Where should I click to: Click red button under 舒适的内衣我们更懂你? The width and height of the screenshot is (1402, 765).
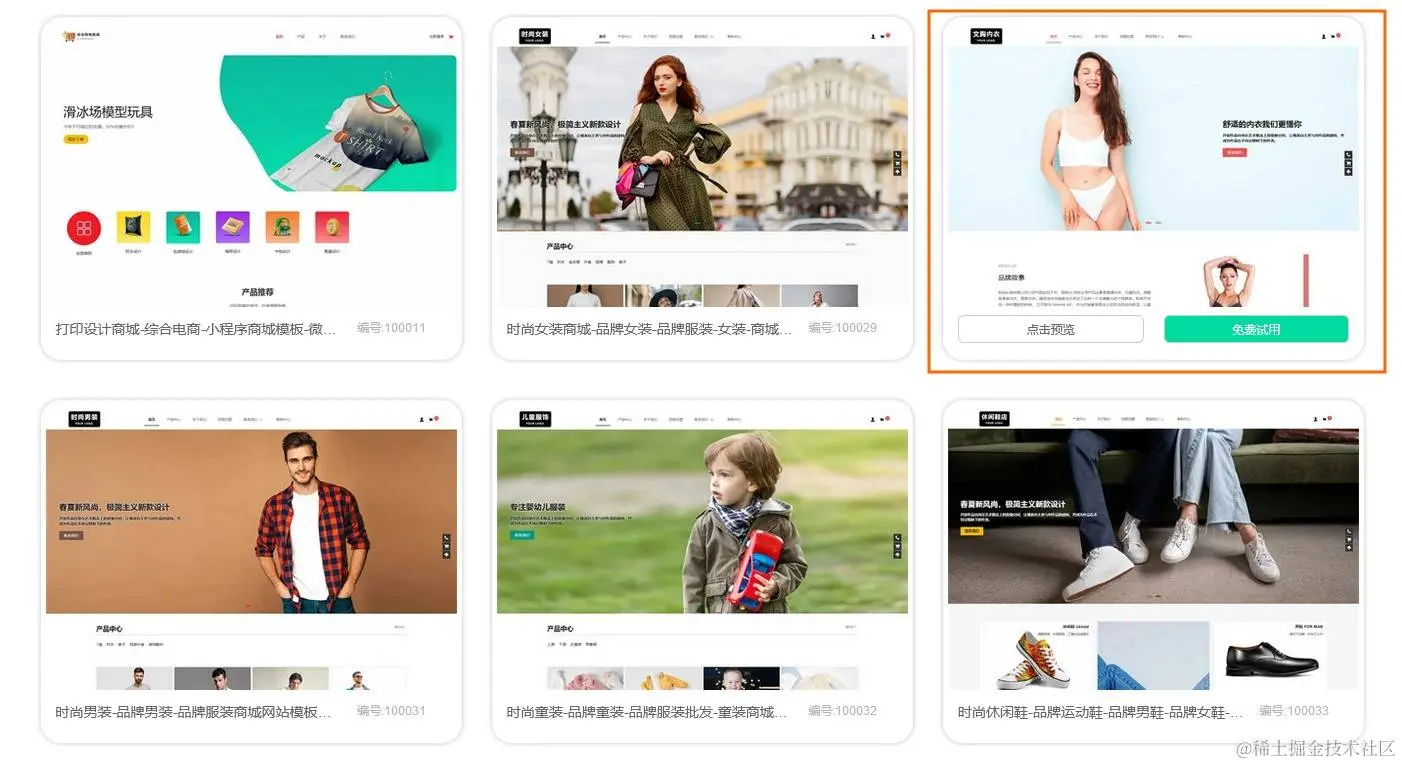click(1234, 153)
